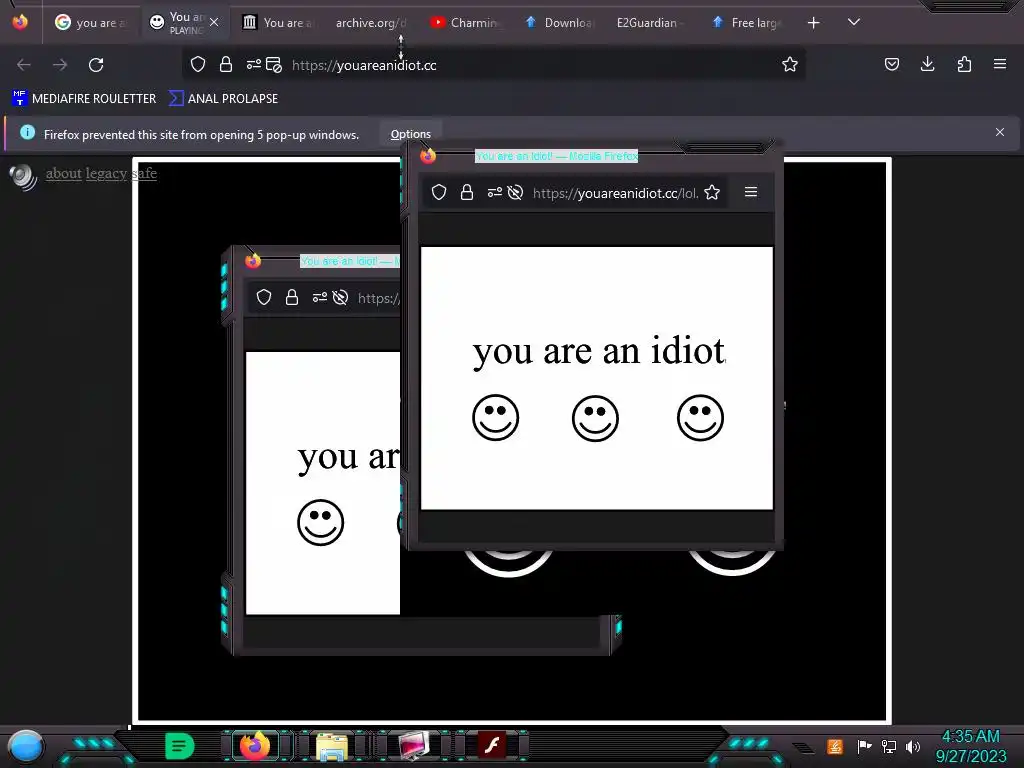The width and height of the screenshot is (1024, 768).
Task: Click the network icon in the system tray
Action: click(888, 746)
